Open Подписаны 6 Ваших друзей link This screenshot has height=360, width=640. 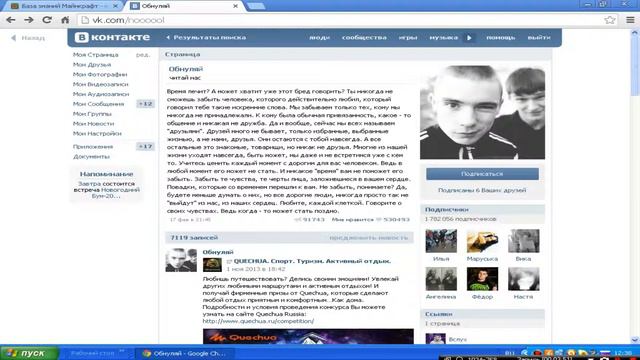[482, 190]
